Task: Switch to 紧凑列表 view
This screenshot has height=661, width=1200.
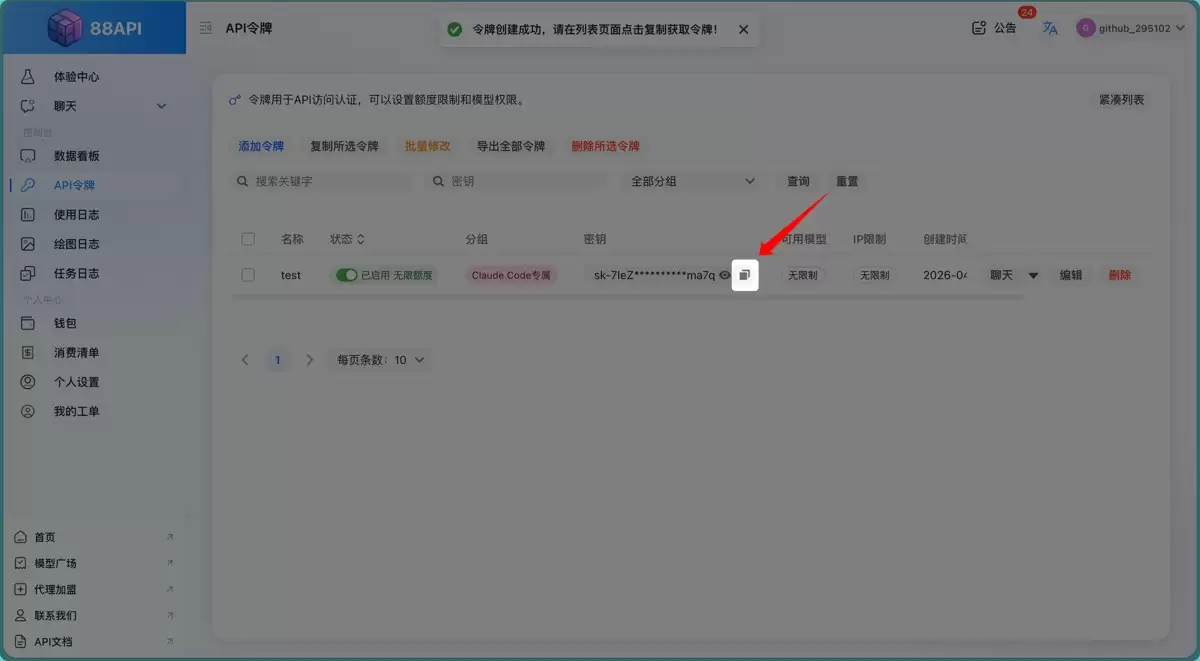Action: point(1121,100)
